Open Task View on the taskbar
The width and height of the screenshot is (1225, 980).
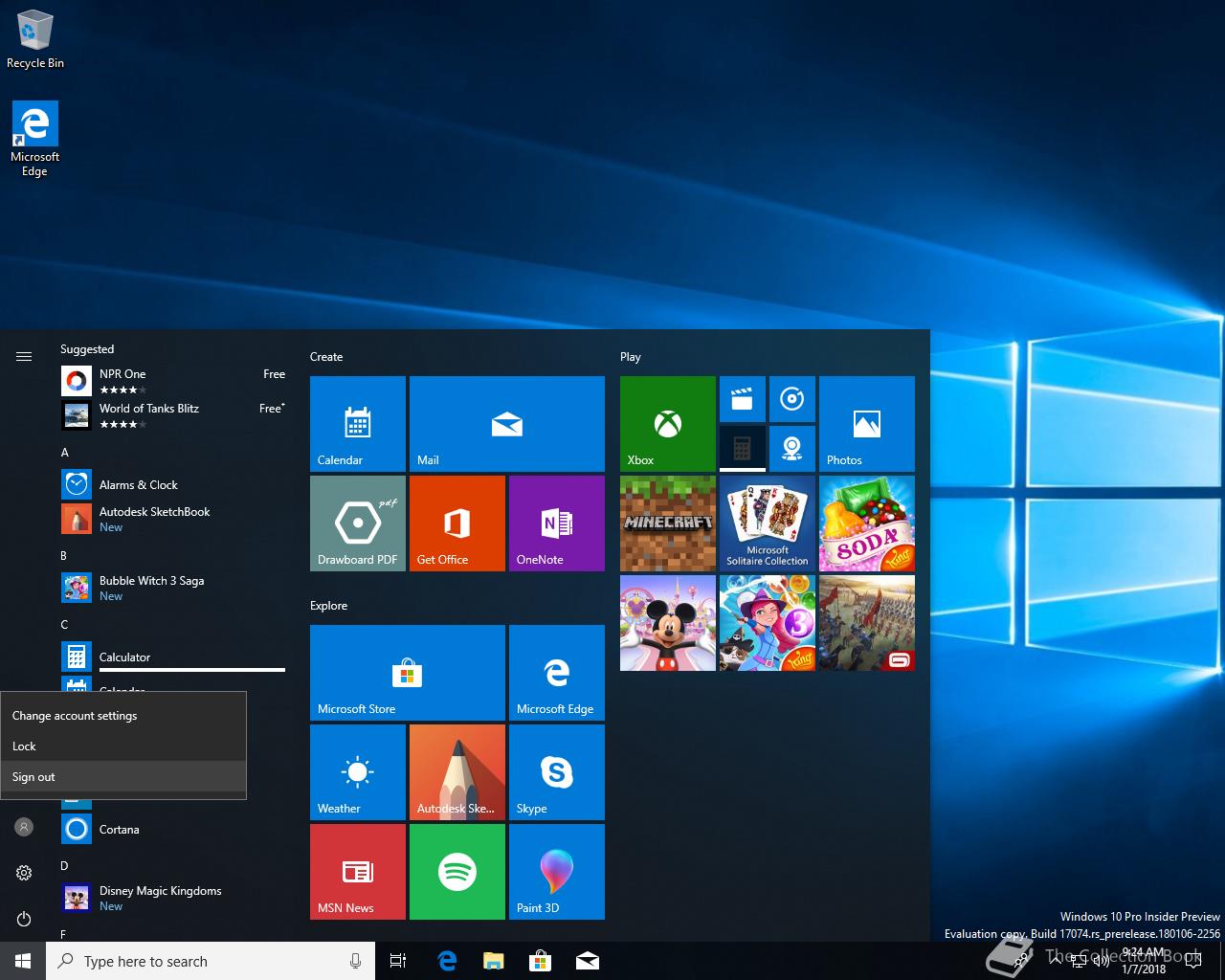click(398, 961)
